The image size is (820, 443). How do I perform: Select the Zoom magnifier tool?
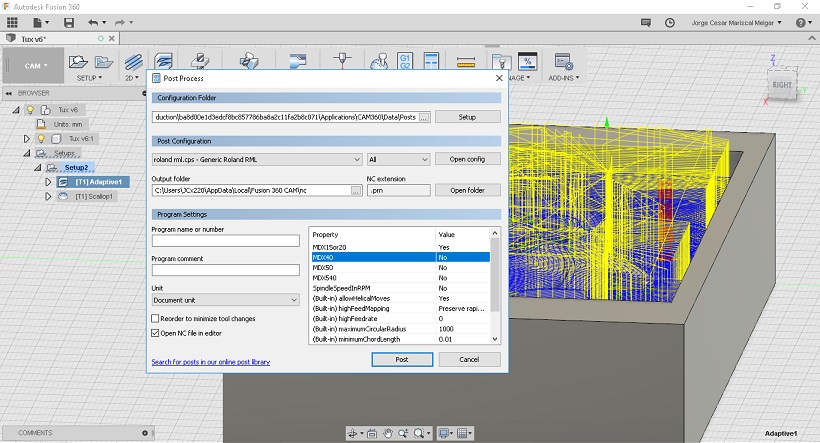(x=403, y=433)
